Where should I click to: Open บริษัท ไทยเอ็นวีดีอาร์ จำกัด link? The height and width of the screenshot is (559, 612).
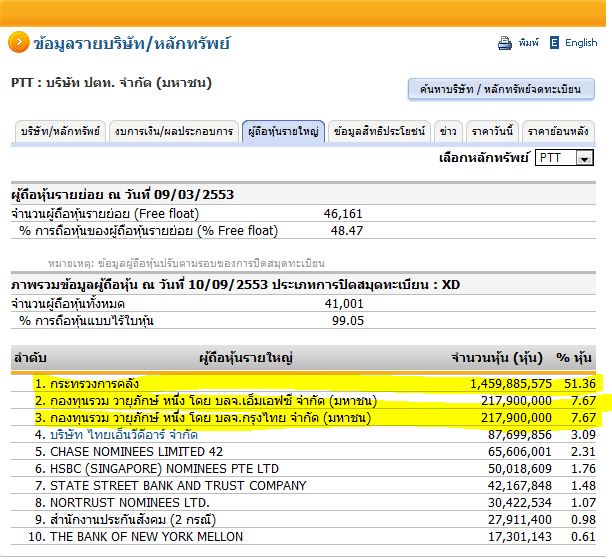point(124,434)
